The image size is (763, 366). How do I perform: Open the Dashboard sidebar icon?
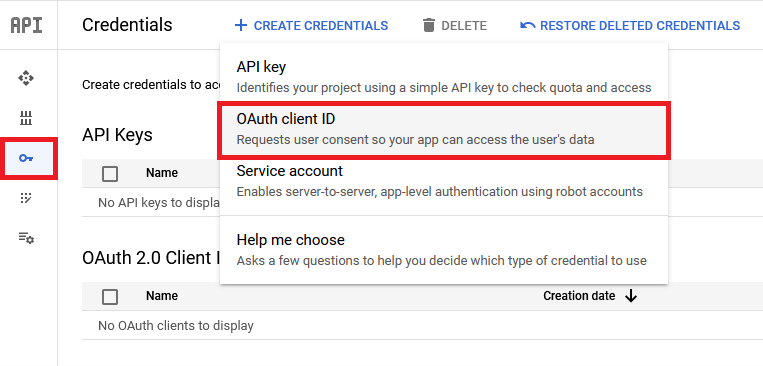[26, 78]
